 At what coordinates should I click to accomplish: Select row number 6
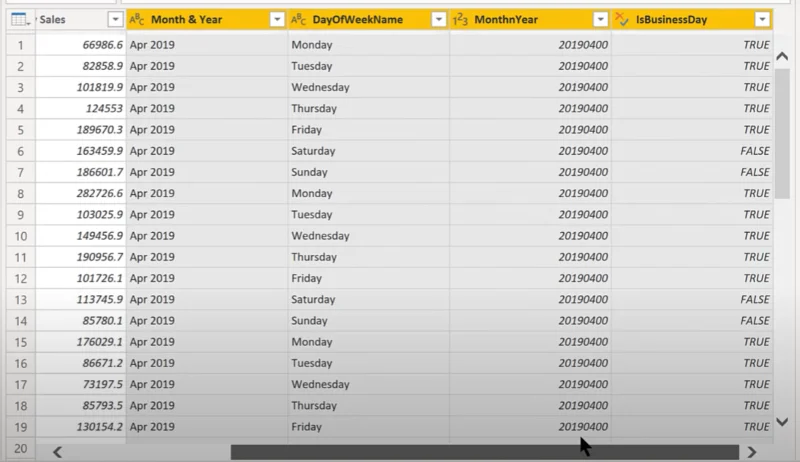click(20, 151)
